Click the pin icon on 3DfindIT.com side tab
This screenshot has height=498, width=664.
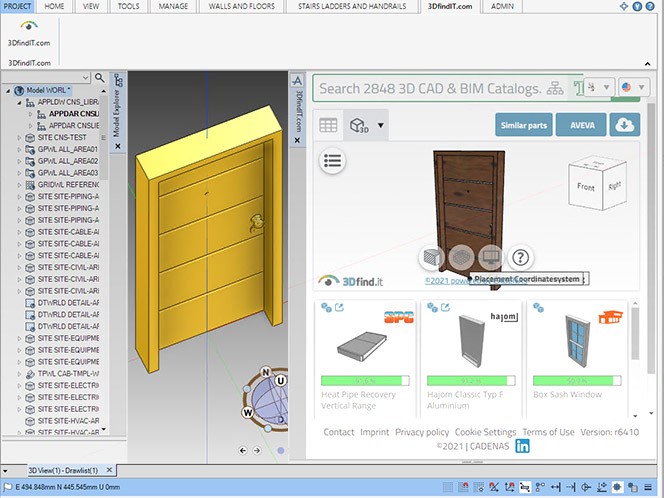click(297, 81)
